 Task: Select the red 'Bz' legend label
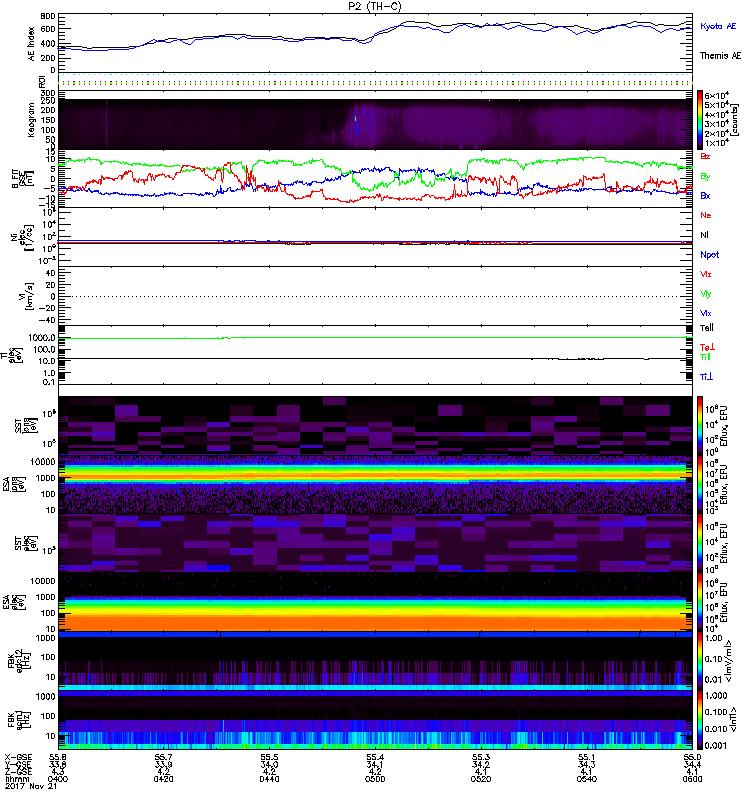click(705, 157)
